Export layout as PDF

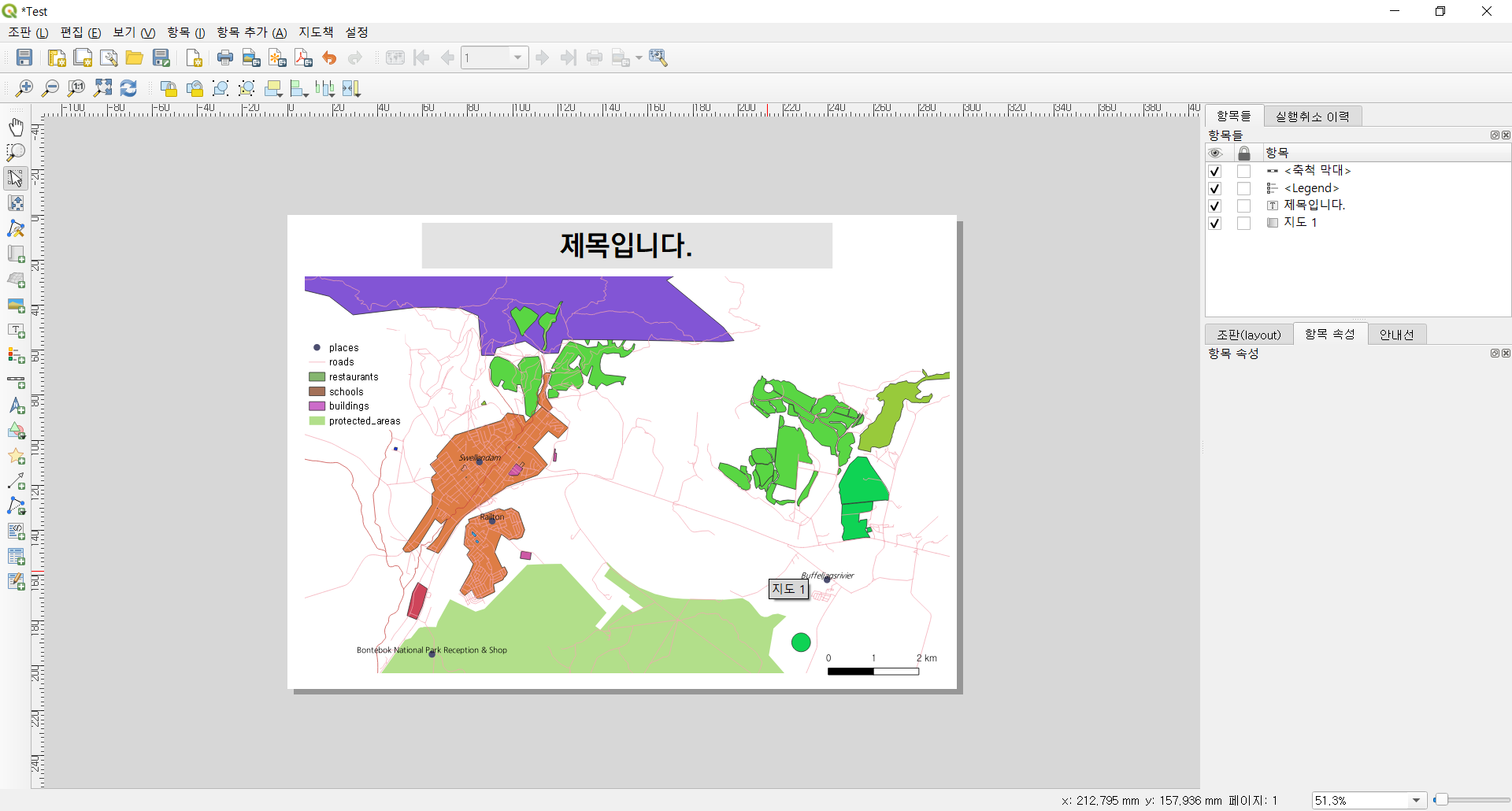click(x=303, y=57)
